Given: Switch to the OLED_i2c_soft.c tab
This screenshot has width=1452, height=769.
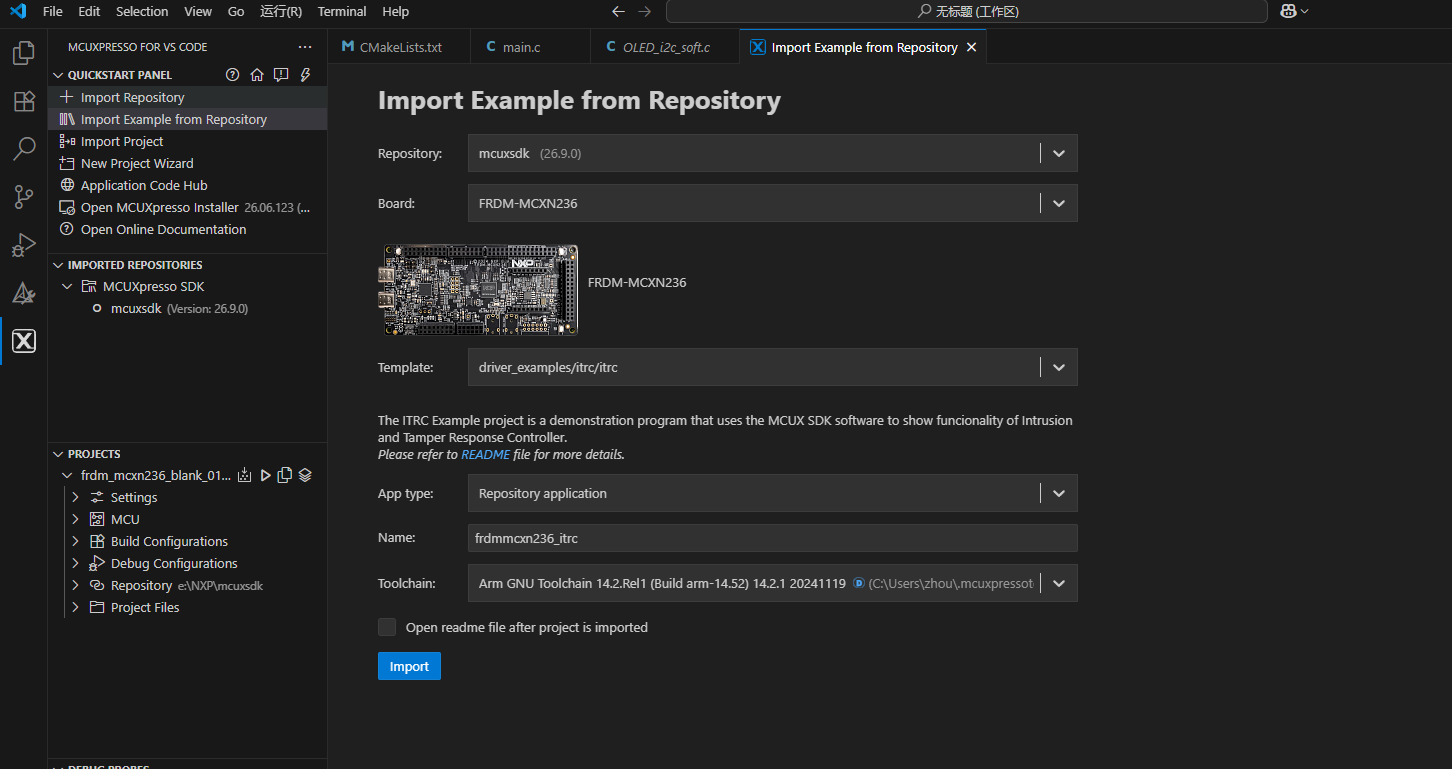Looking at the screenshot, I should point(665,47).
